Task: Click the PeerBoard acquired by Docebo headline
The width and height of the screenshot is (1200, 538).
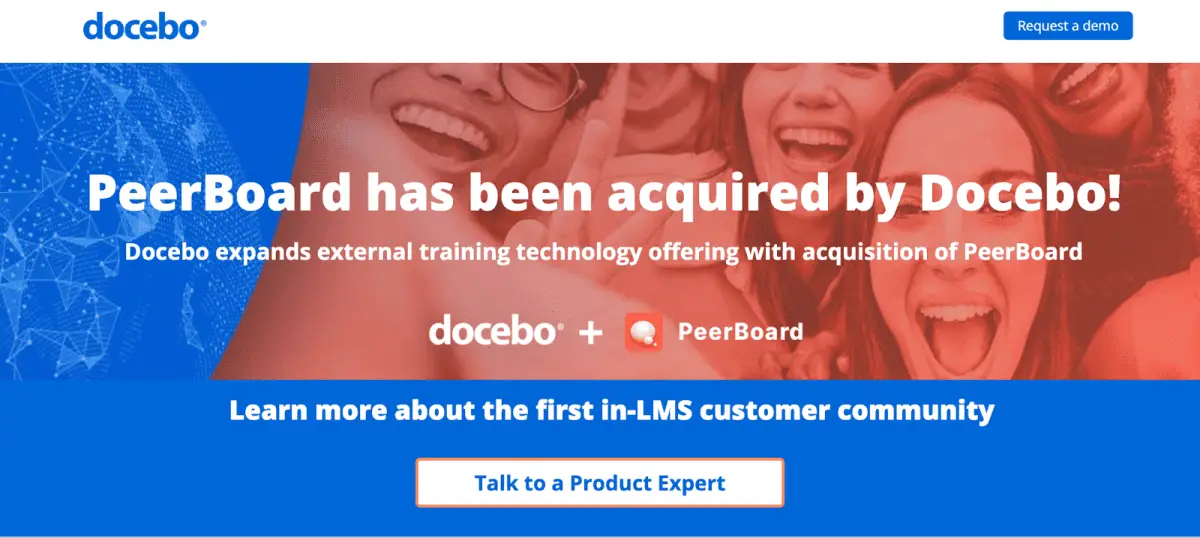Action: (x=604, y=193)
